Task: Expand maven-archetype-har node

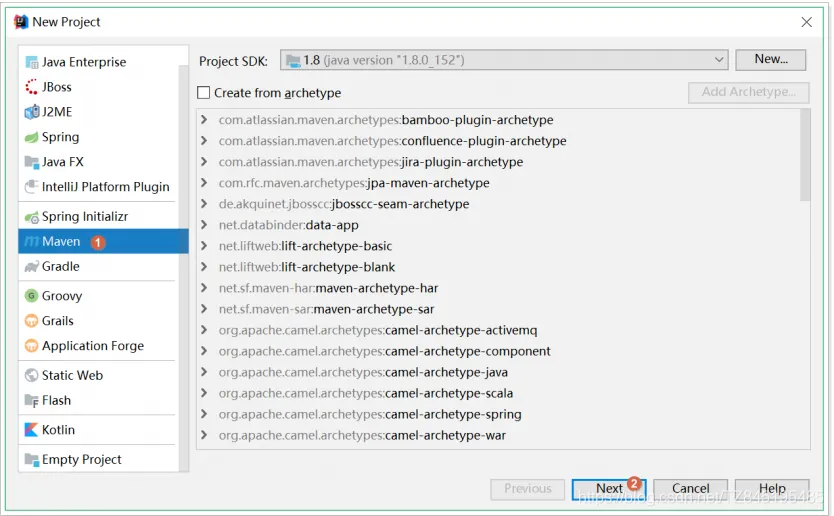Action: pos(204,288)
